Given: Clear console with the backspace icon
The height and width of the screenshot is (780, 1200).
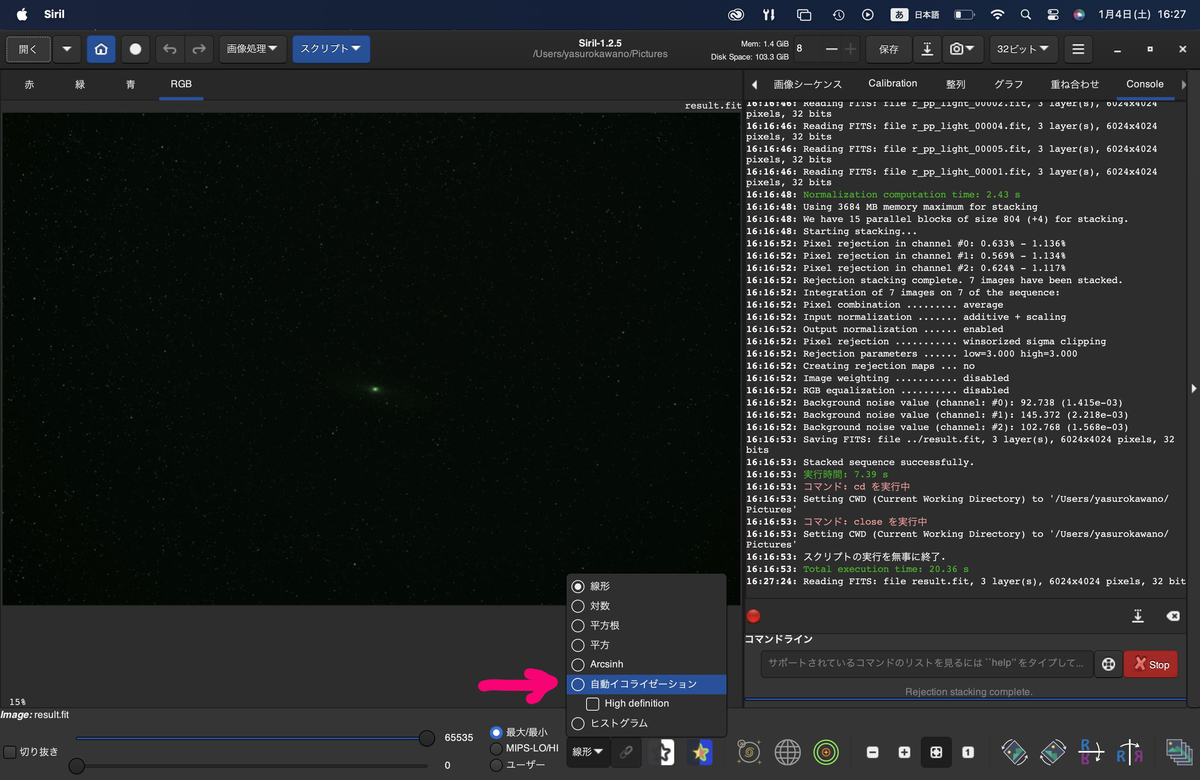Looking at the screenshot, I should tap(1173, 617).
